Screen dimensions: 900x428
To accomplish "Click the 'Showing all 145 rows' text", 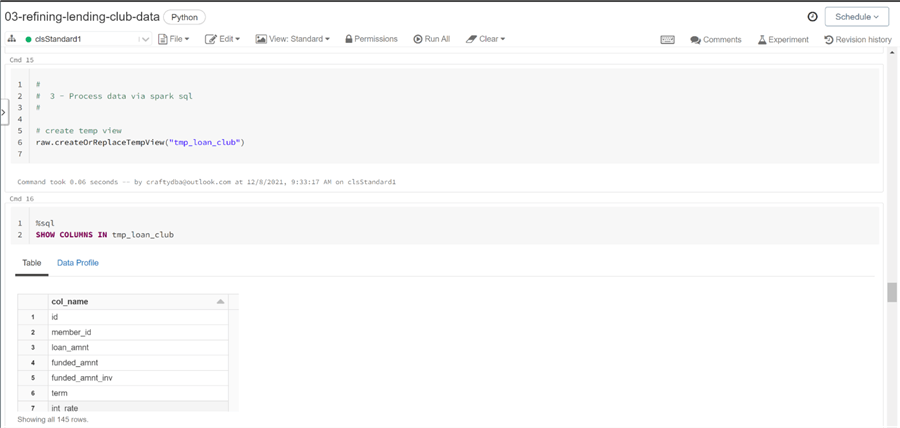I will coord(53,419).
